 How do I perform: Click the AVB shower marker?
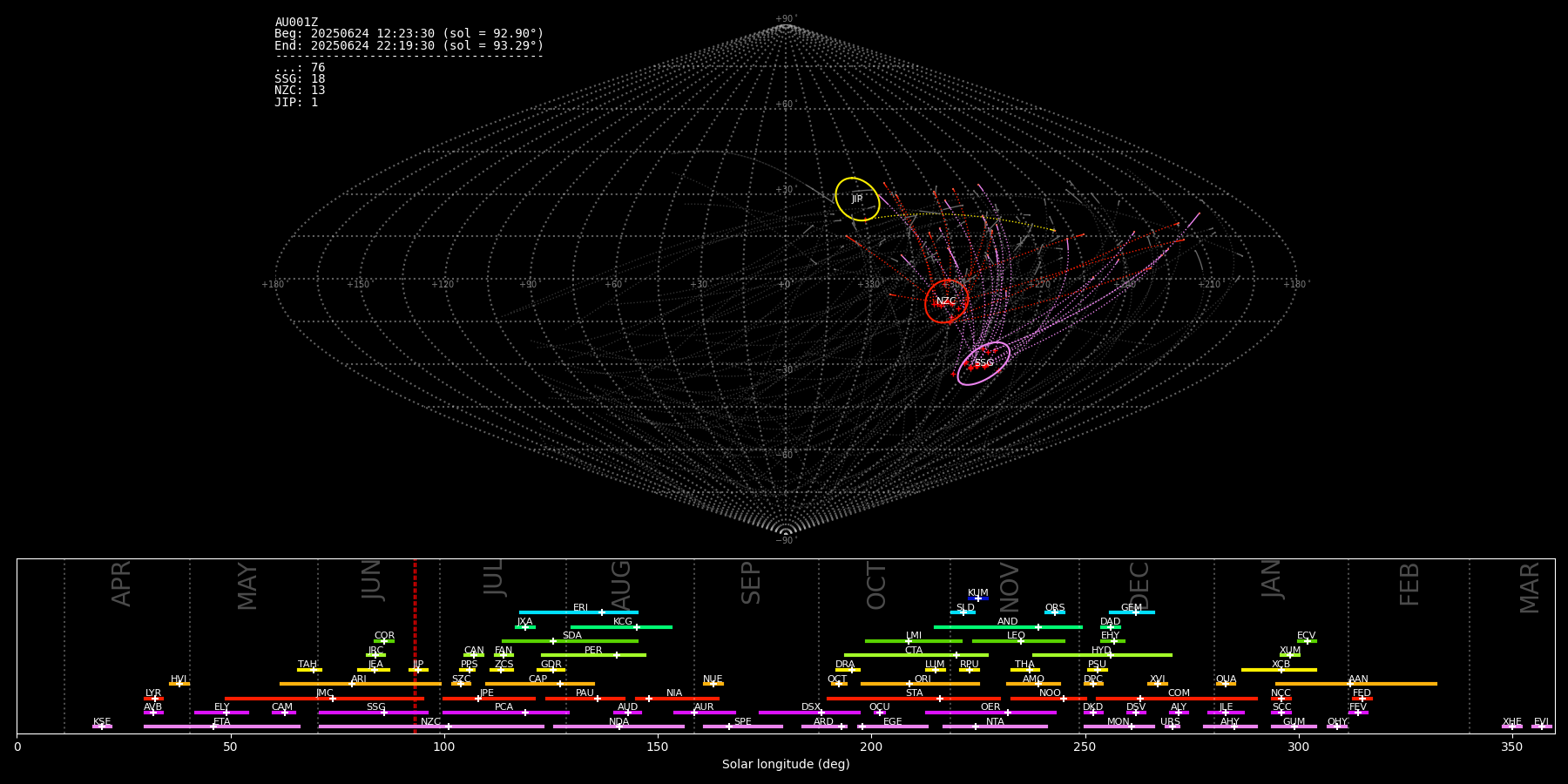pos(153,713)
